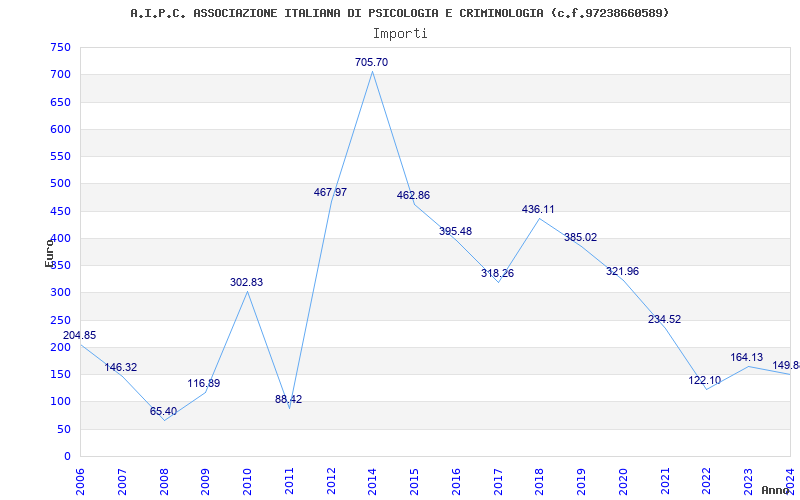The height and width of the screenshot is (500, 800).
Task: Click the 2019 x-axis year label
Action: coord(582,482)
